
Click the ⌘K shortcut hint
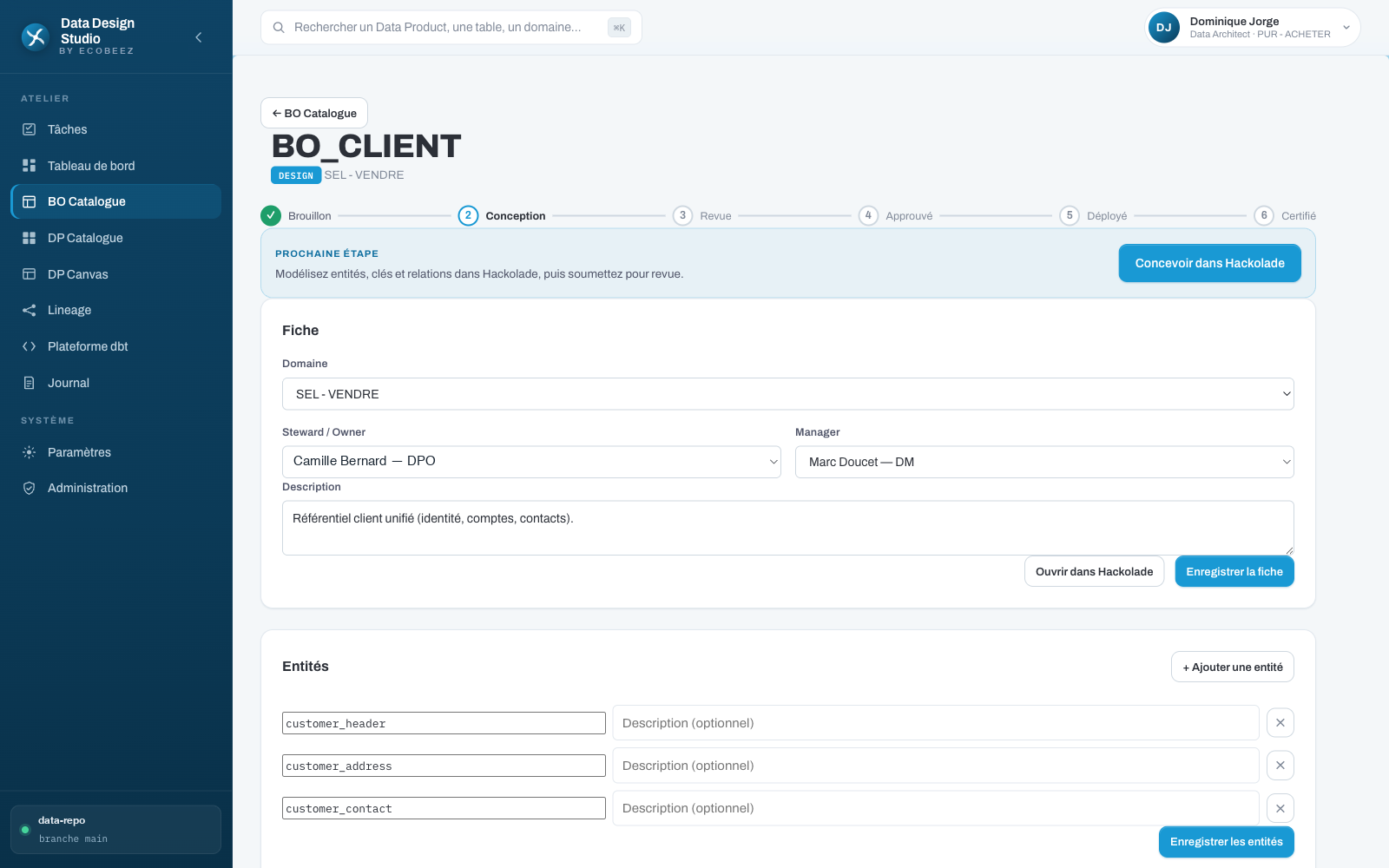[x=619, y=28]
